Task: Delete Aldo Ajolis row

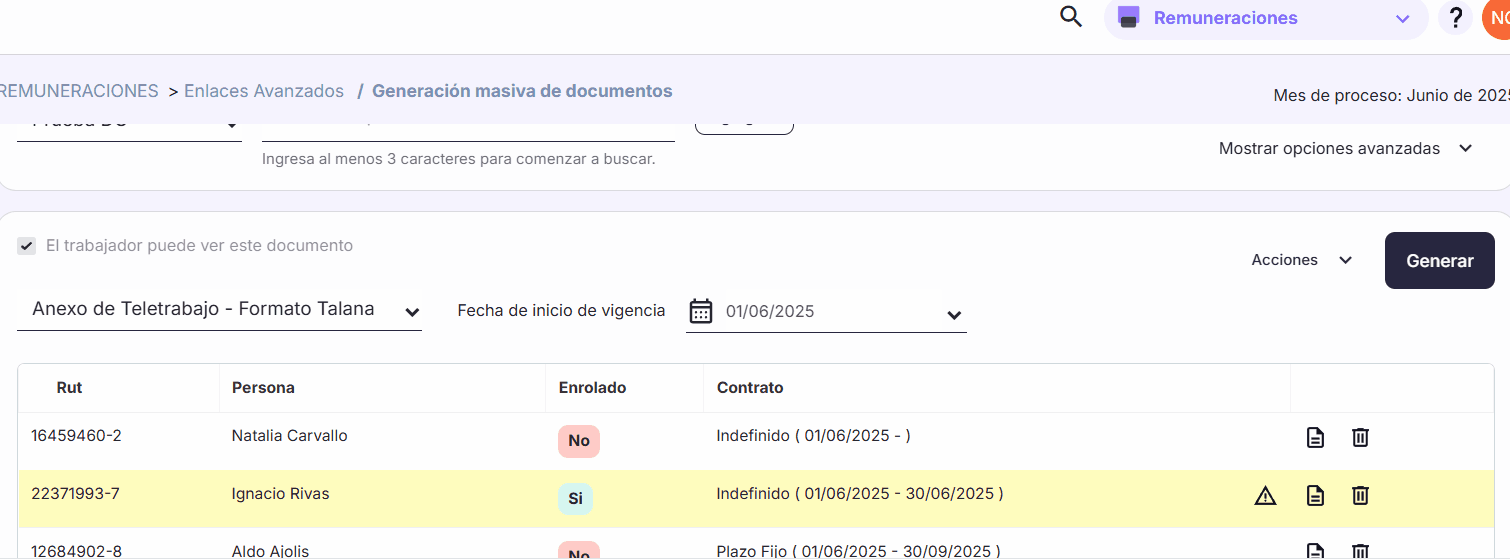Action: click(x=1360, y=551)
